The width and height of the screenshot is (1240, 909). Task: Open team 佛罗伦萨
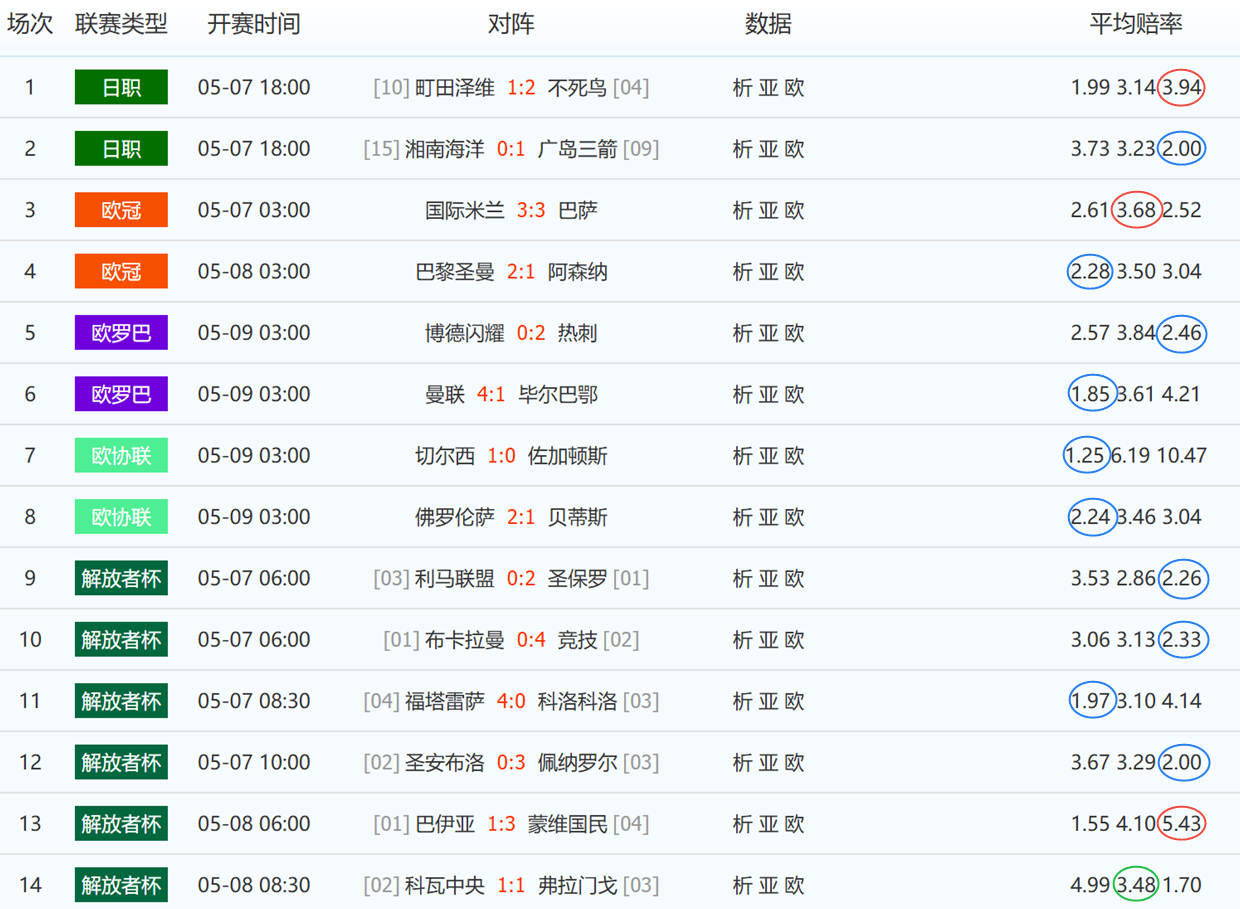pos(455,517)
